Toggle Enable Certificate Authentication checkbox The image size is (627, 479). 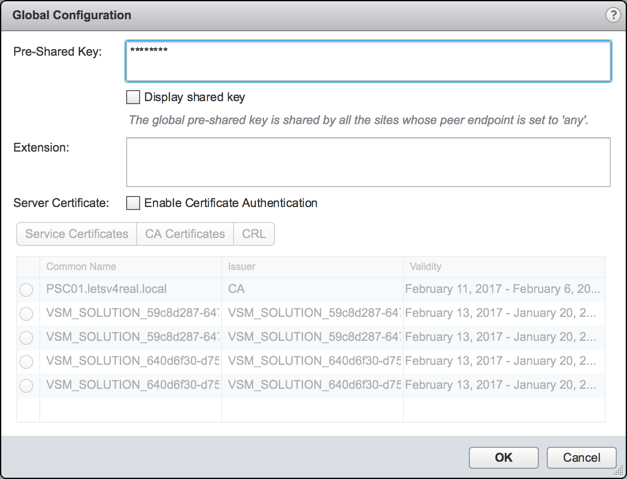pyautogui.click(x=133, y=203)
